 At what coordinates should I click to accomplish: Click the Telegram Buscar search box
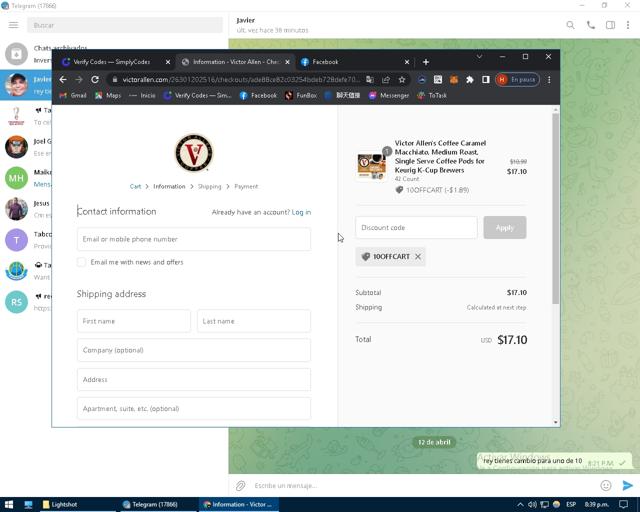pos(125,25)
